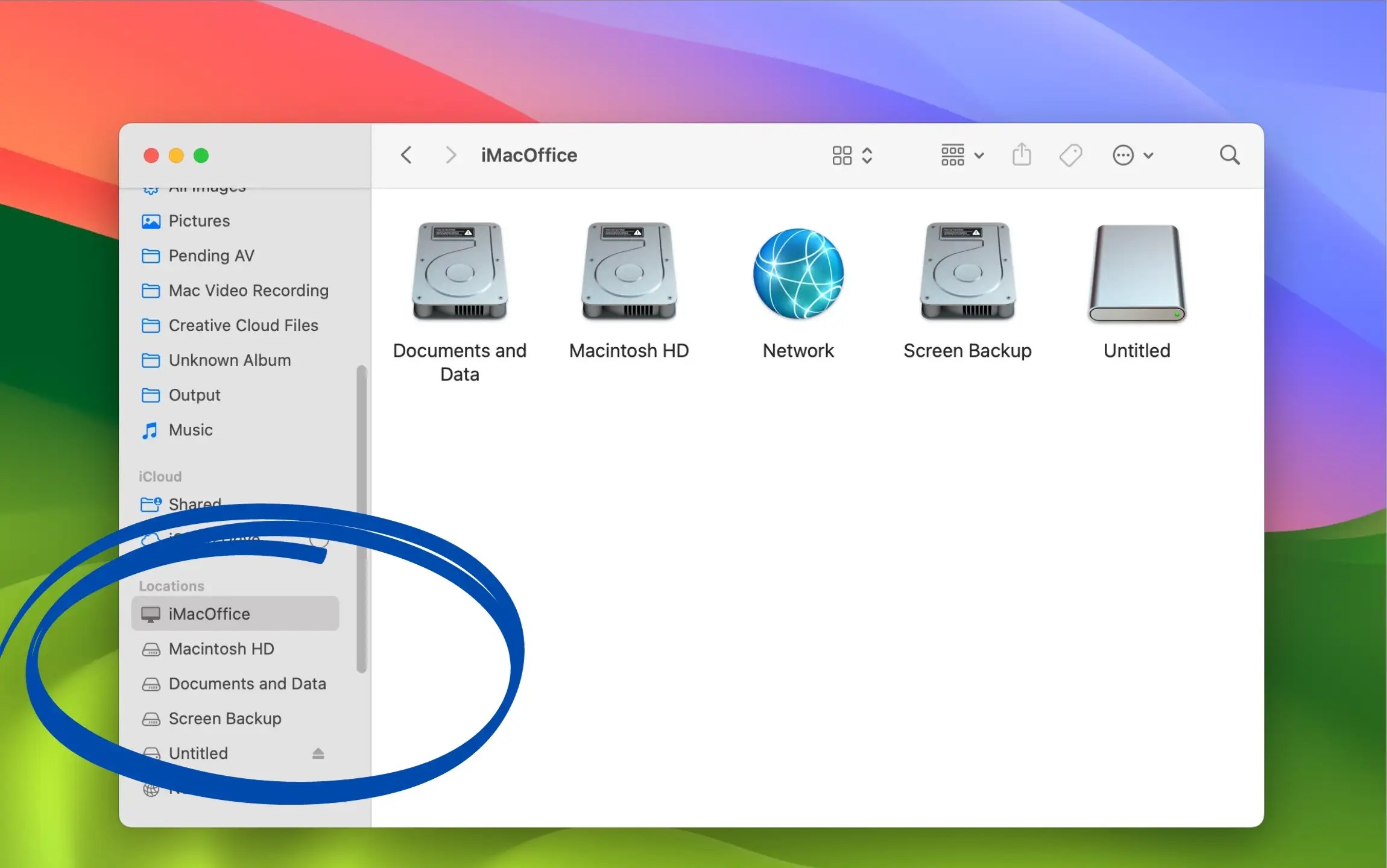Open the Macintosh HD drive icon
The width and height of the screenshot is (1387, 868).
628,272
